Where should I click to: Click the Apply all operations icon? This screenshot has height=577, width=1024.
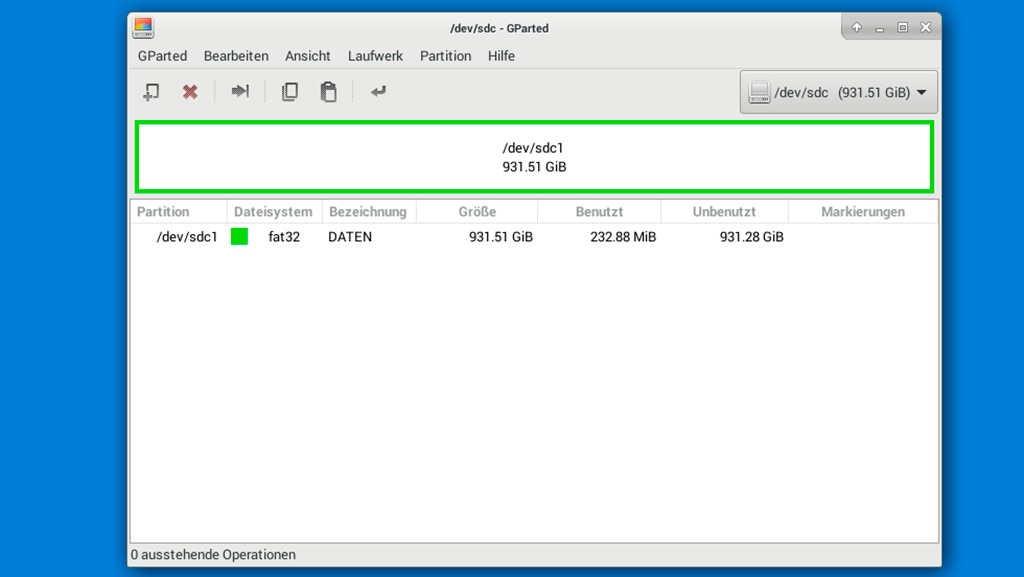pos(378,92)
